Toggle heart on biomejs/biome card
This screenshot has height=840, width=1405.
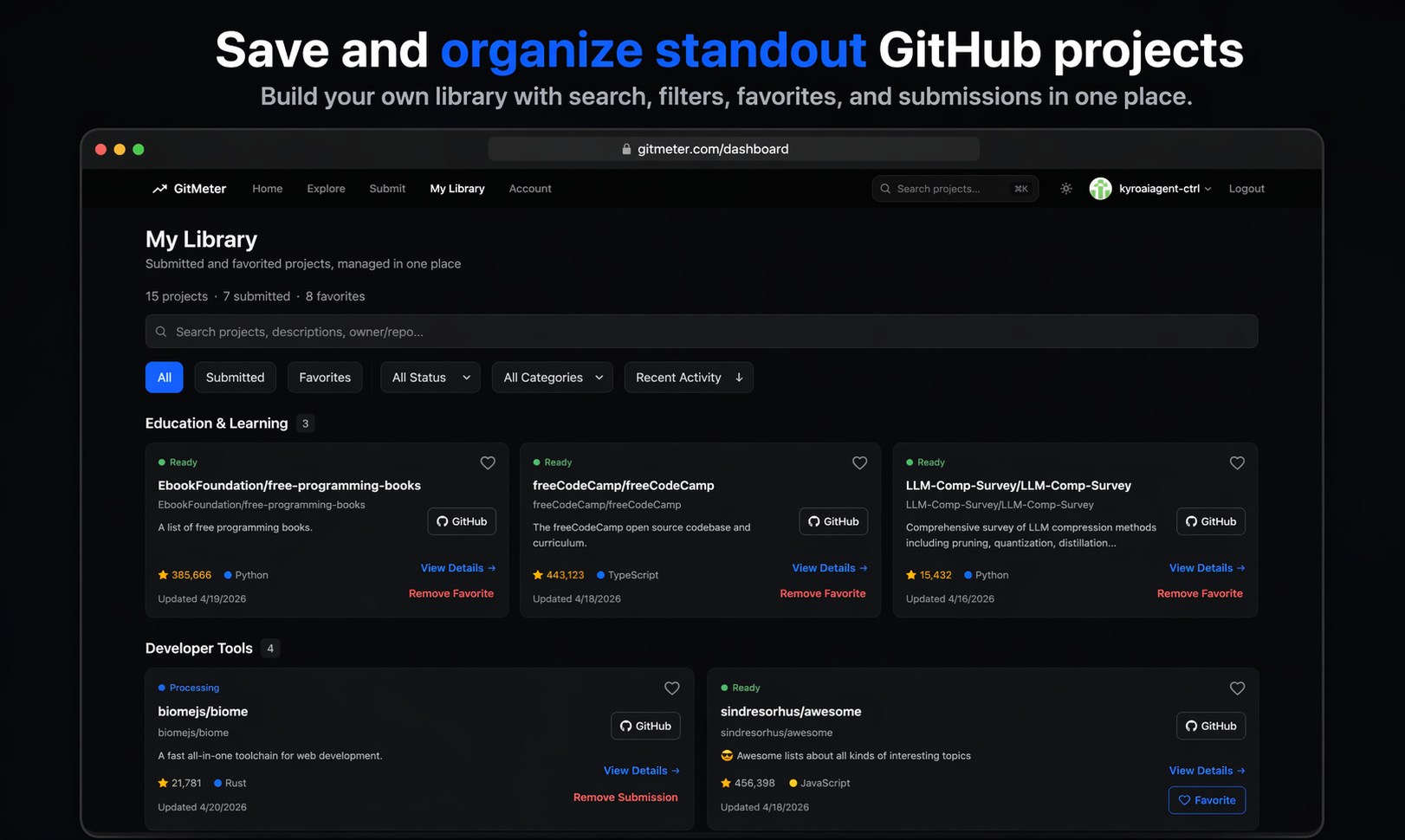671,688
